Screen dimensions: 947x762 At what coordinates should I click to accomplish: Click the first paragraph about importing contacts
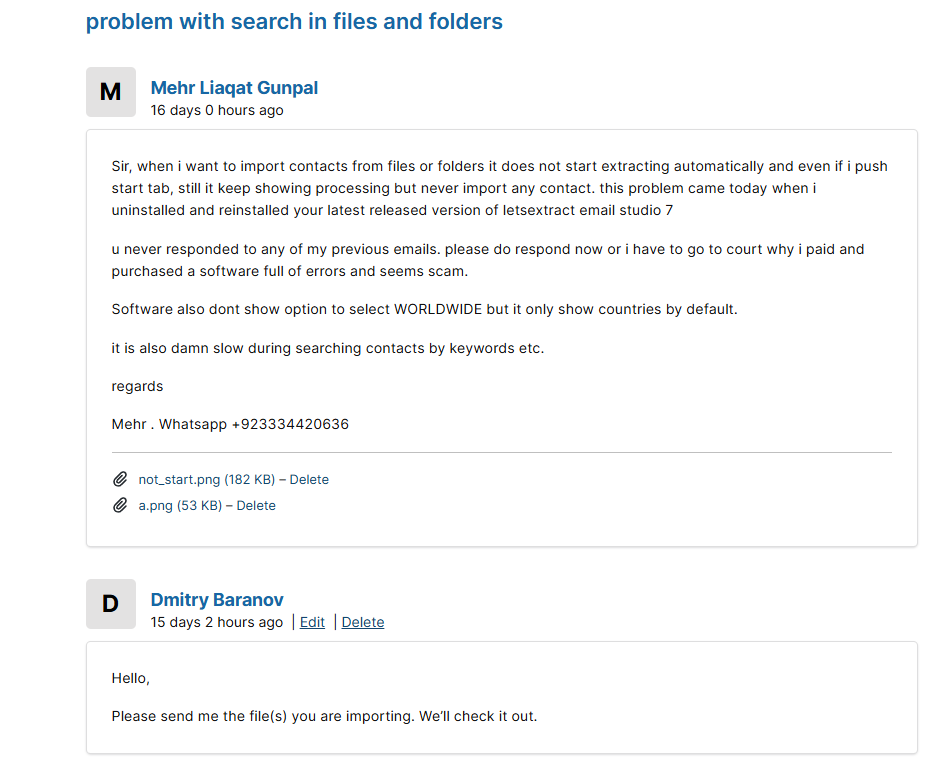pos(499,188)
